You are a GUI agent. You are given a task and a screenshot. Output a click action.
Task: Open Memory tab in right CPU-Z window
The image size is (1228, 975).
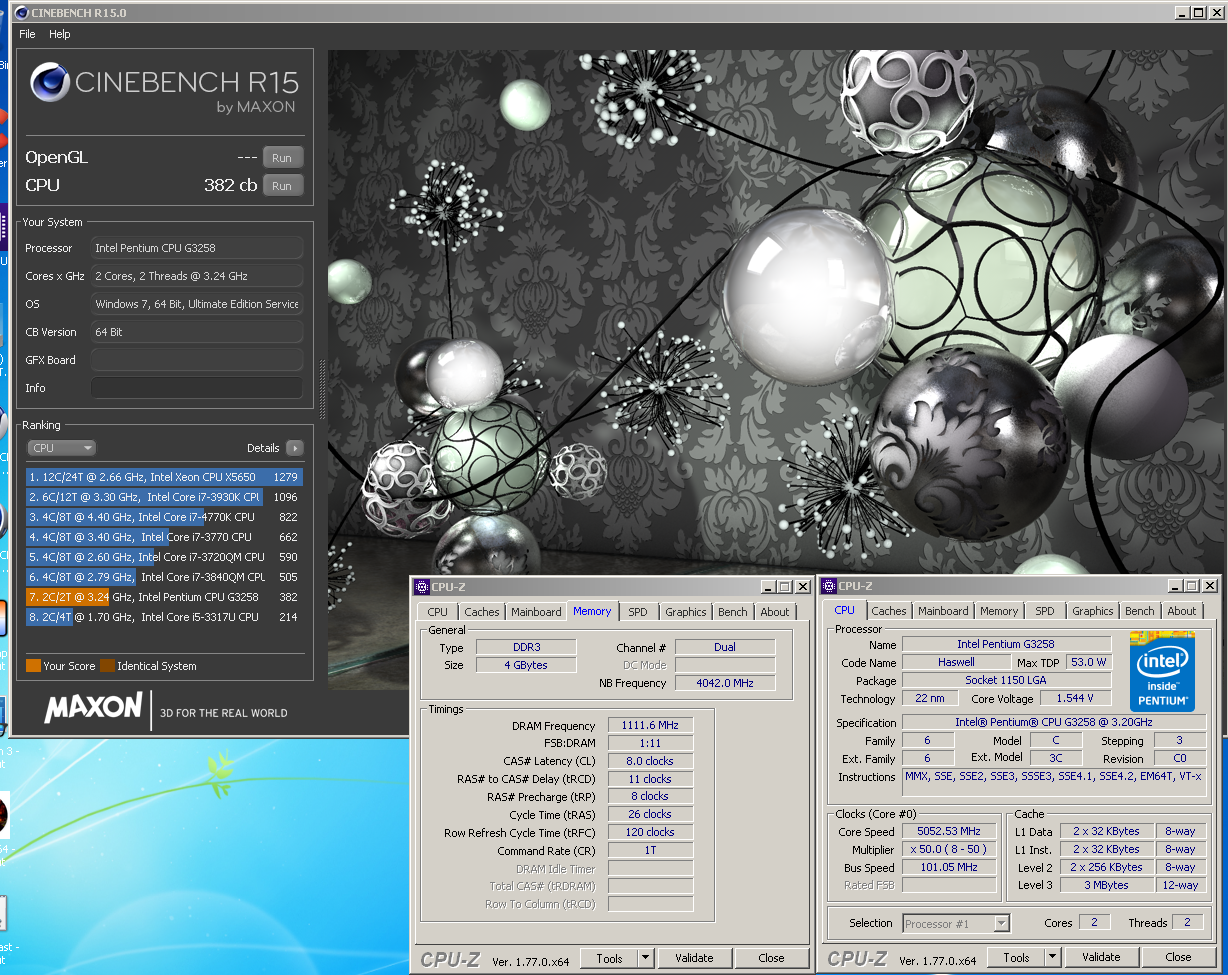tap(999, 611)
